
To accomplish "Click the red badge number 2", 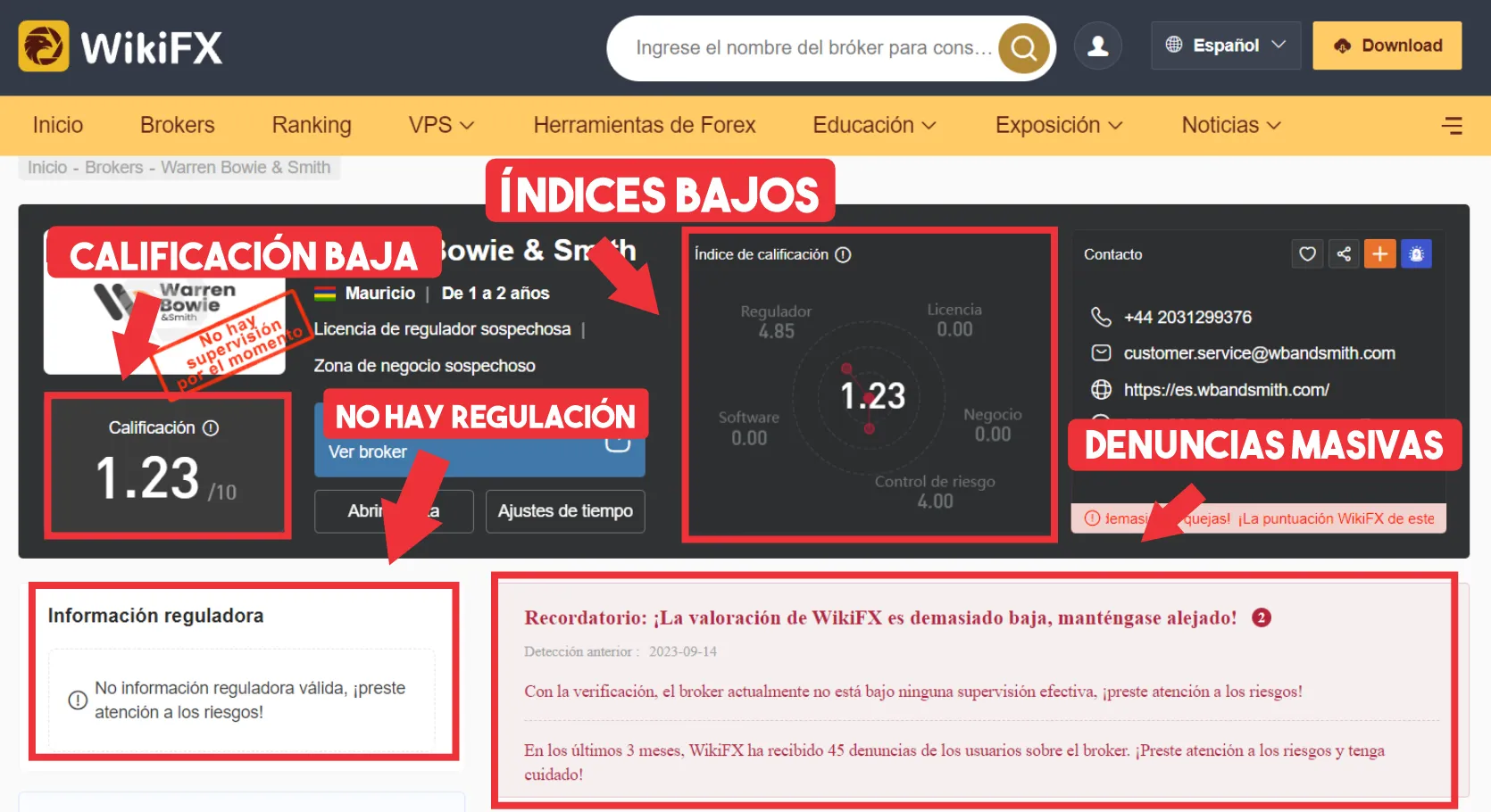I will [x=1261, y=617].
